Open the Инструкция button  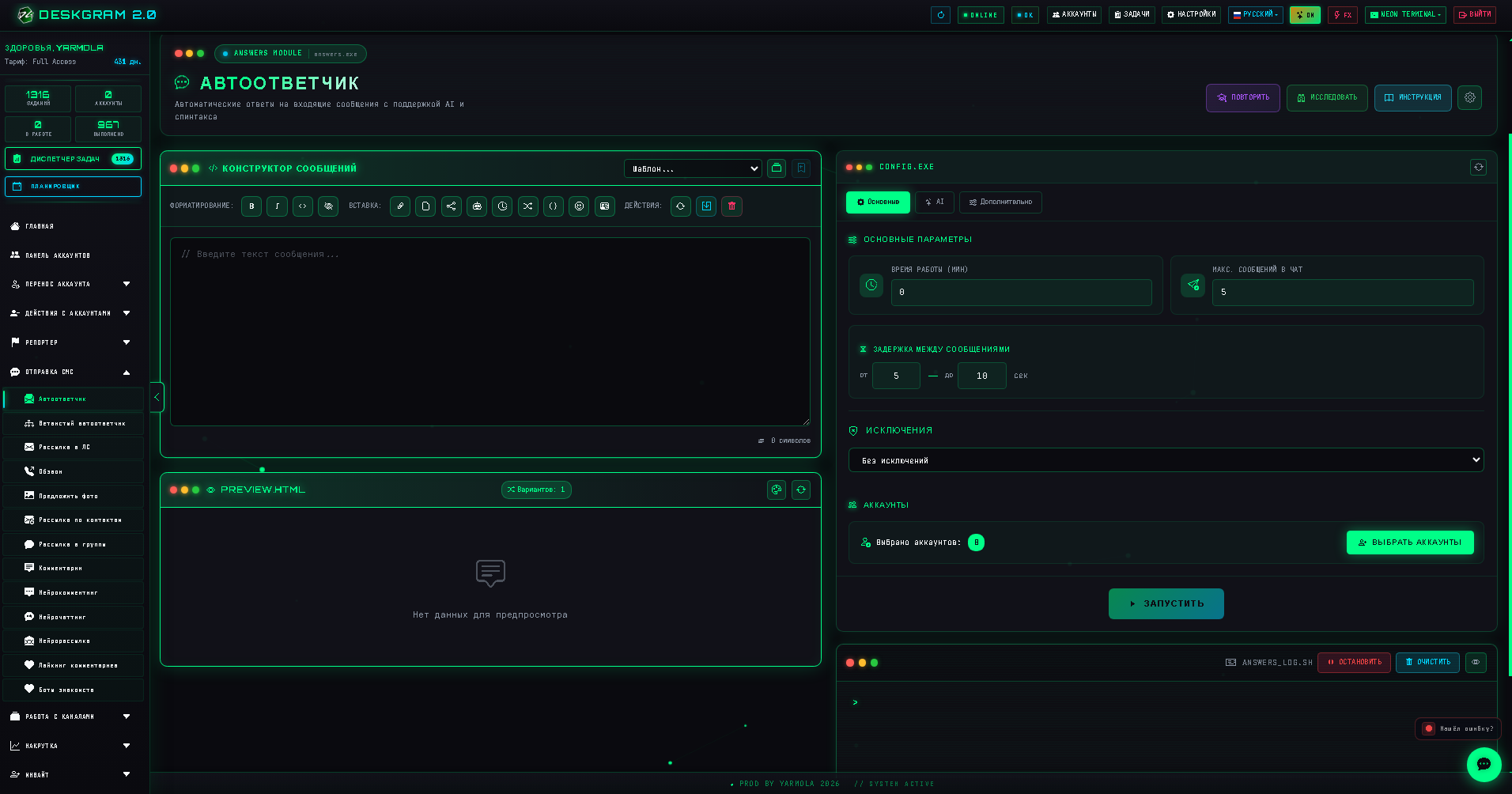click(x=1412, y=98)
